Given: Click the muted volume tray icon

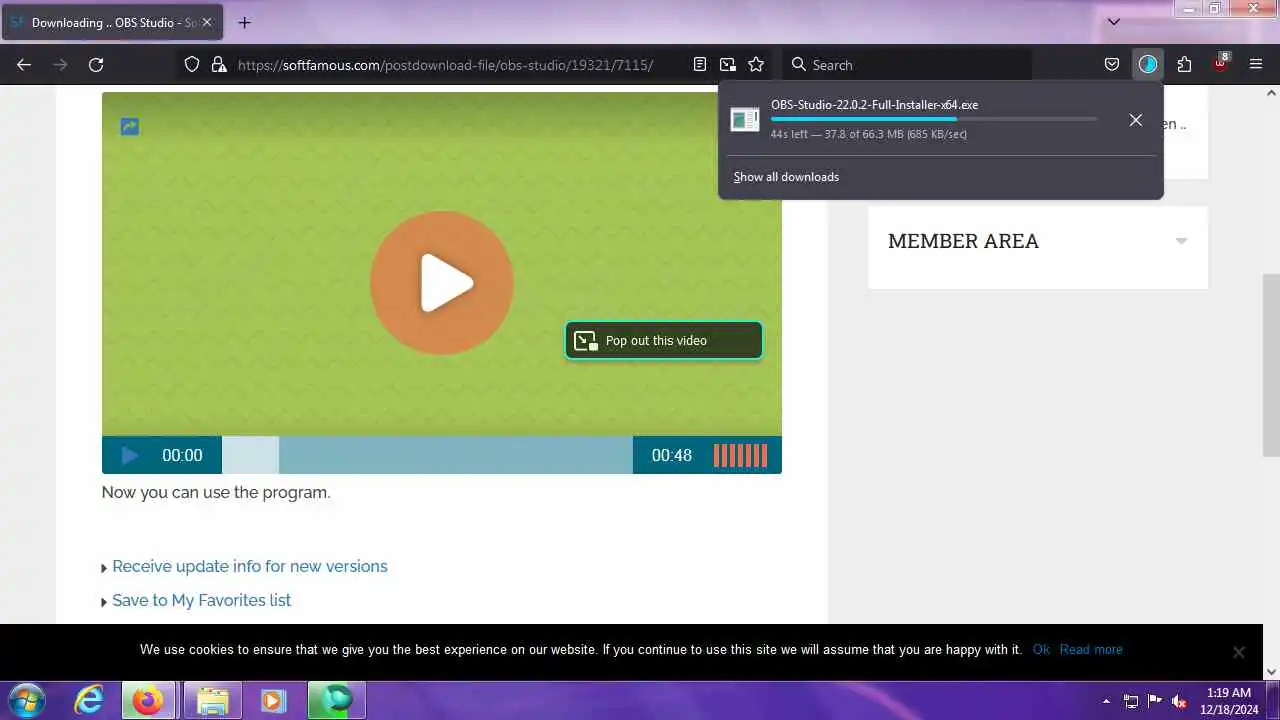Looking at the screenshot, I should [x=1180, y=701].
